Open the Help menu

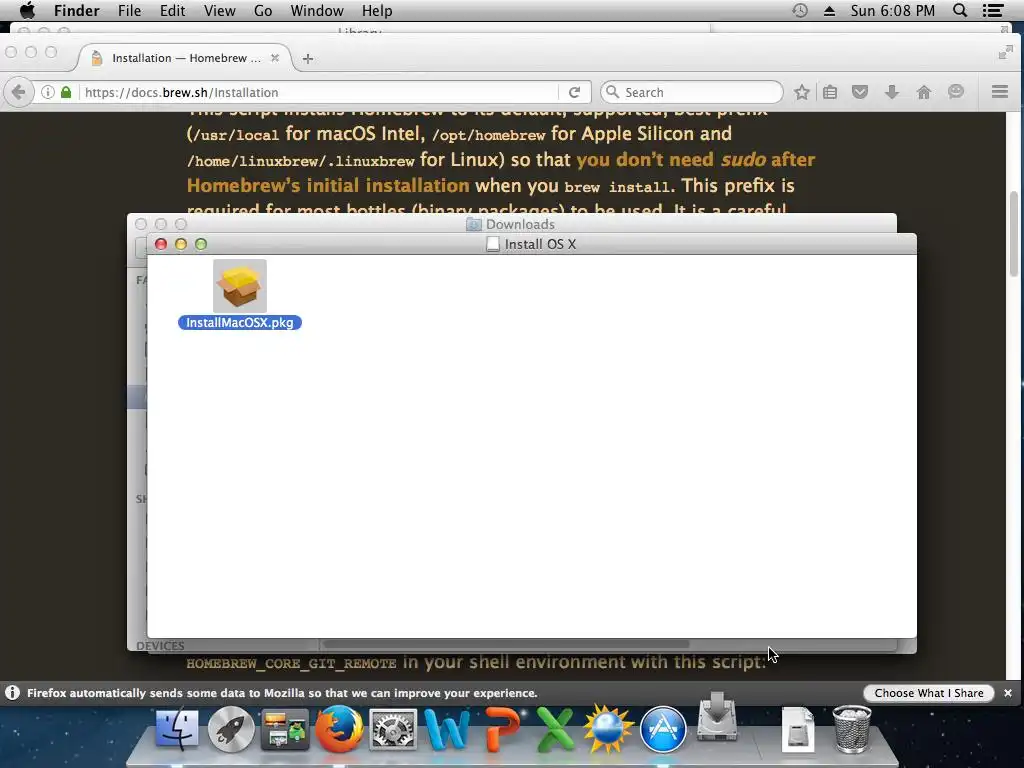(x=377, y=10)
